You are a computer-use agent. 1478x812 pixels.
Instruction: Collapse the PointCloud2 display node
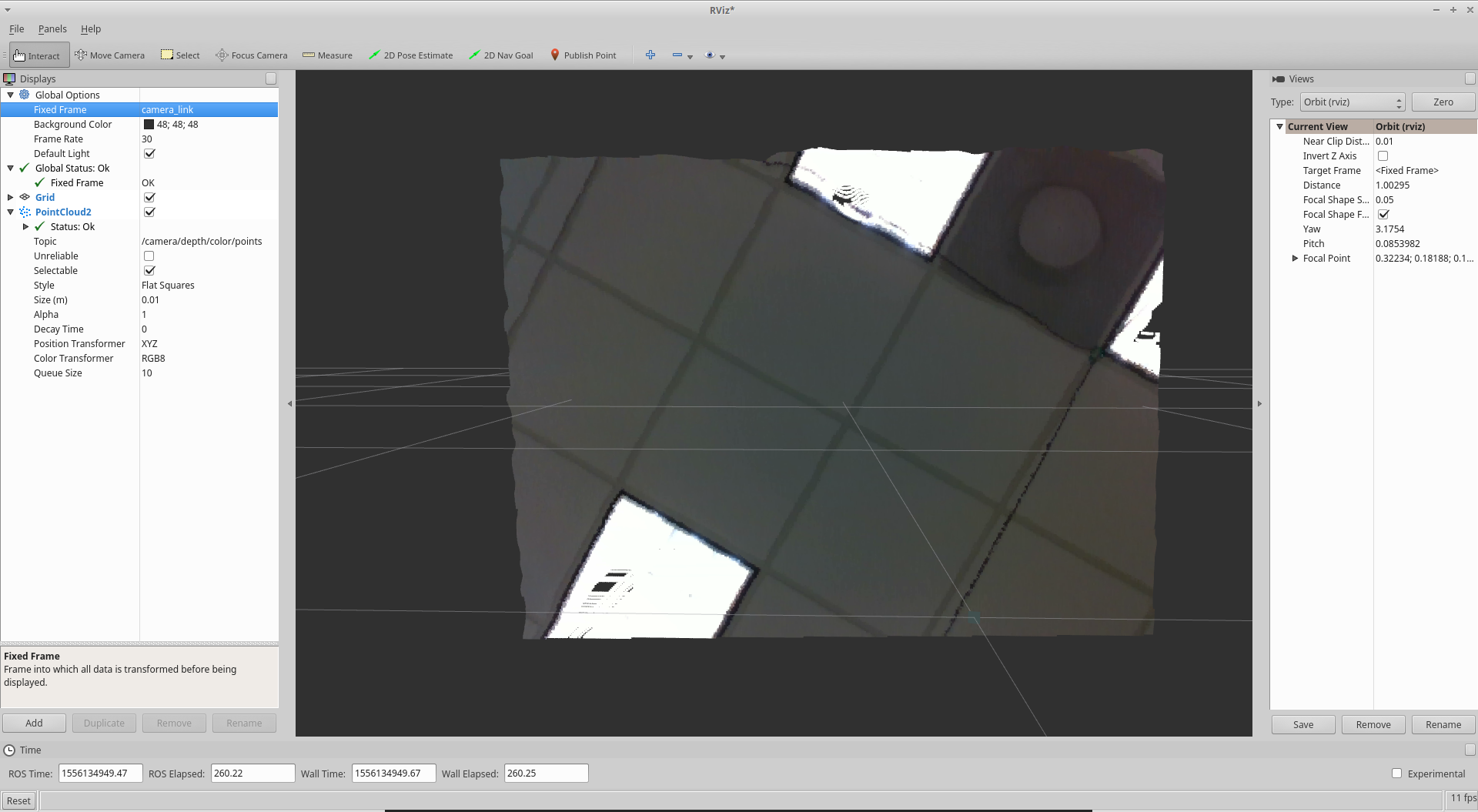click(10, 212)
